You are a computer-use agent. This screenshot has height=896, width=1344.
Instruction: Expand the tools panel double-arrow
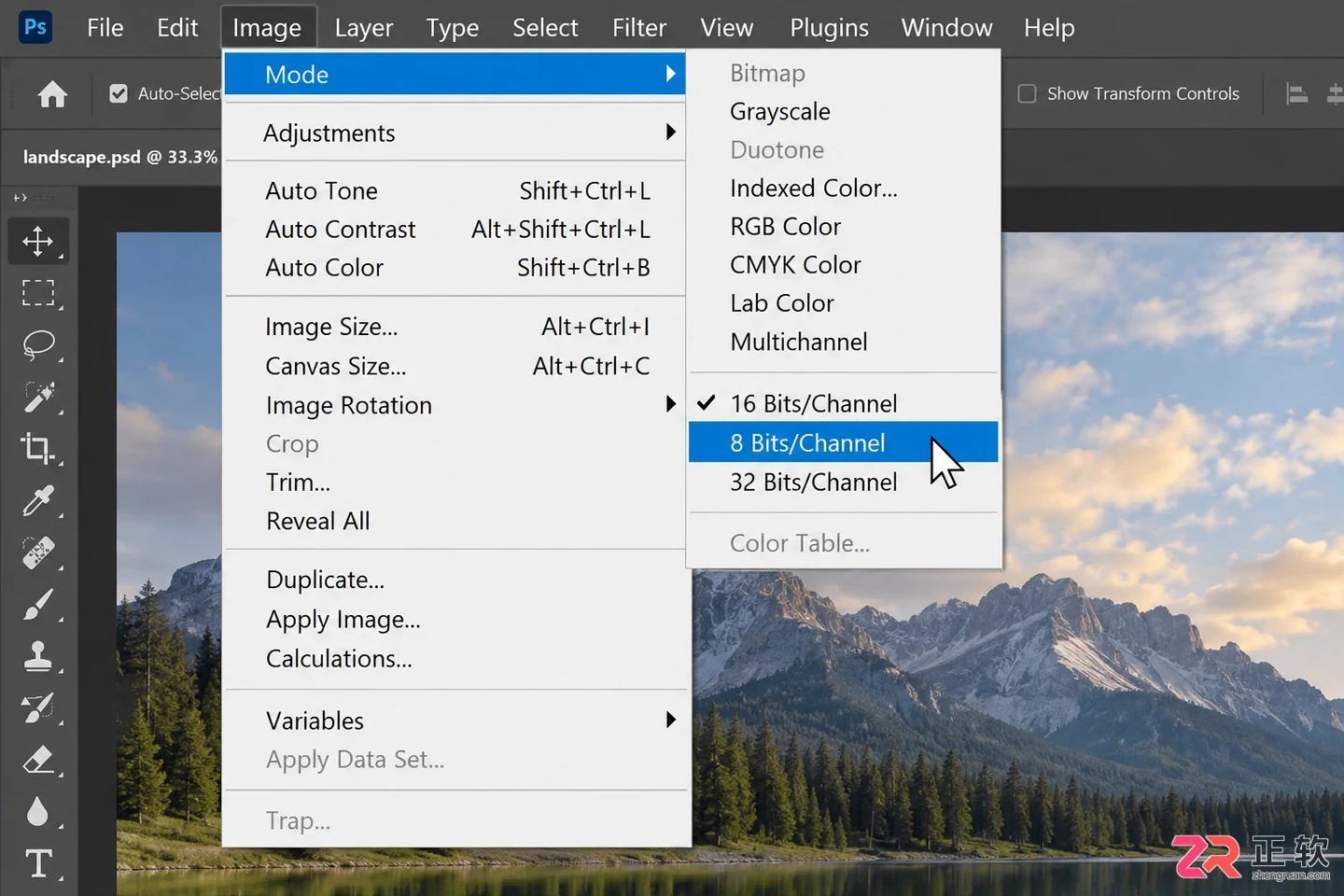(21, 198)
